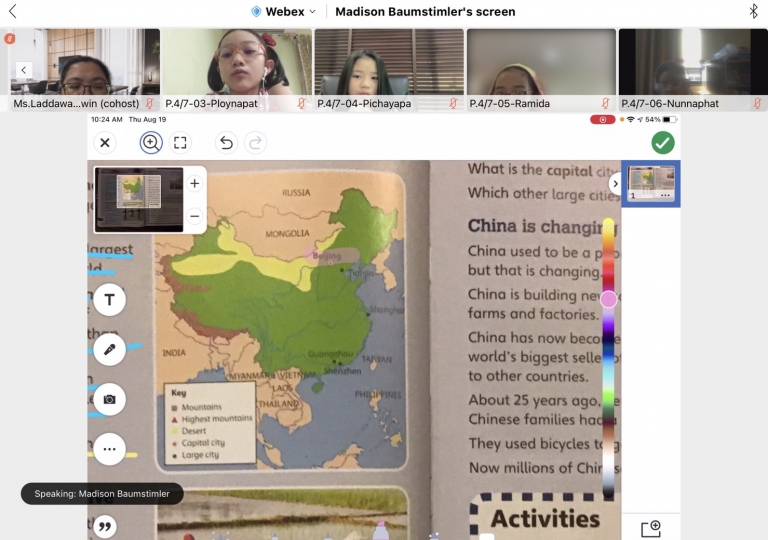
Task: Open the Webex dropdown menu
Action: coord(283,11)
